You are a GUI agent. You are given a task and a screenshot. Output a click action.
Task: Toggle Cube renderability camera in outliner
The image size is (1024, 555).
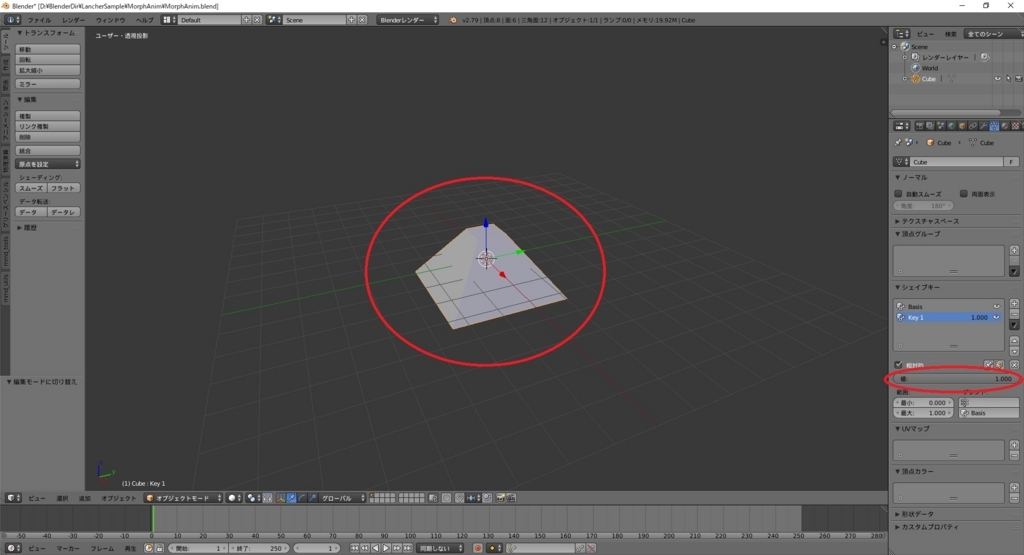pyautogui.click(x=1018, y=78)
